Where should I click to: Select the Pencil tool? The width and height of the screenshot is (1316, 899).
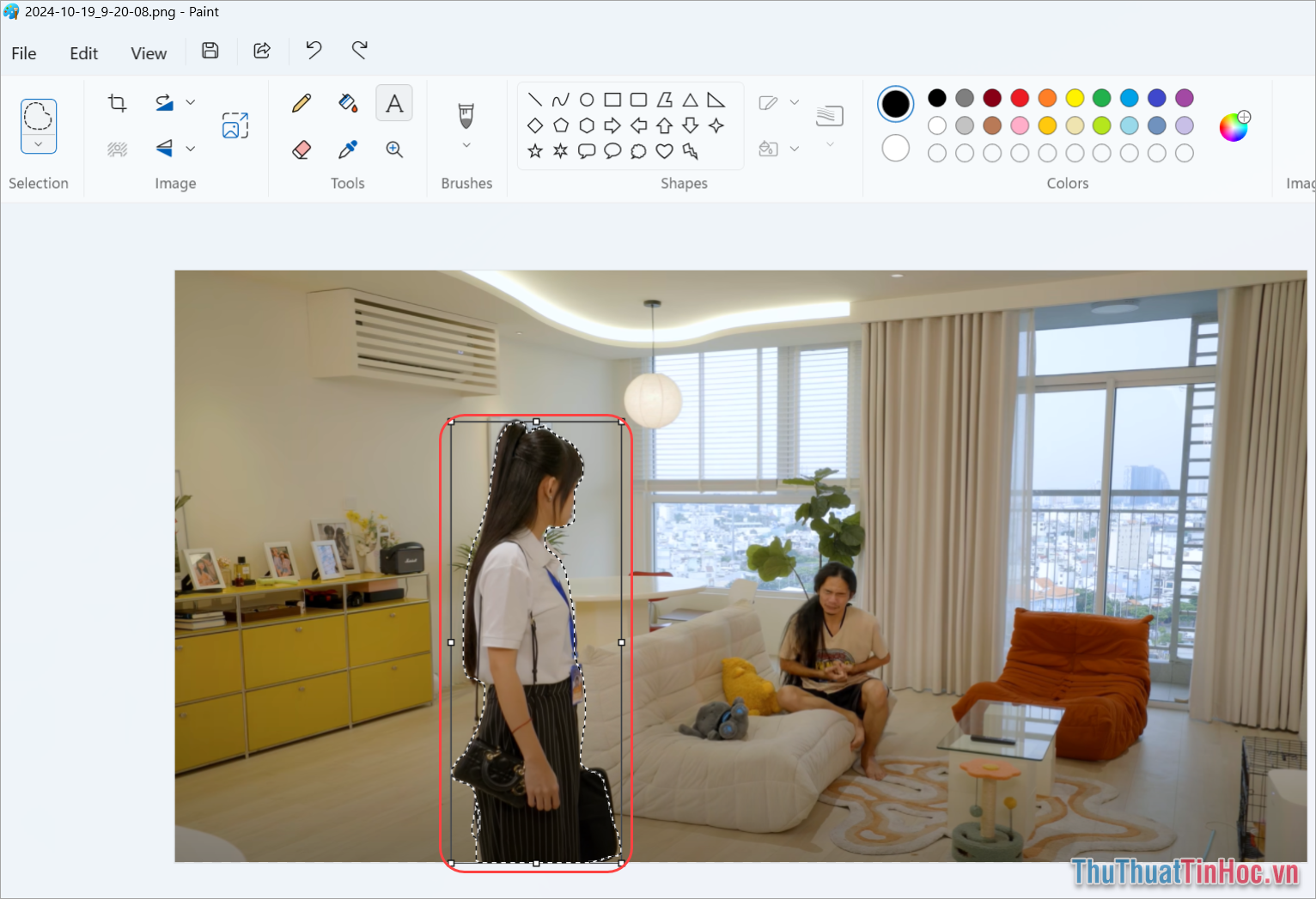coord(302,102)
